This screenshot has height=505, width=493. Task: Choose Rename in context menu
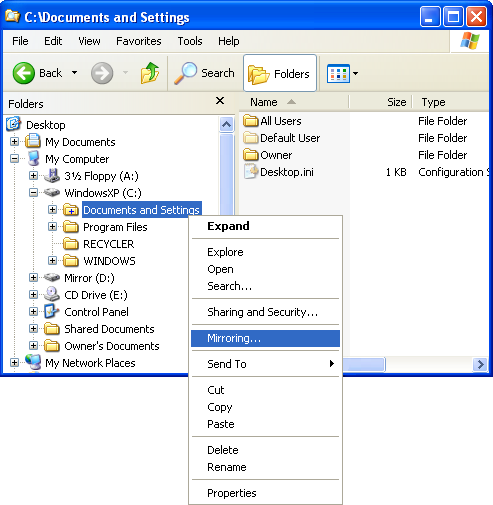(x=265, y=467)
